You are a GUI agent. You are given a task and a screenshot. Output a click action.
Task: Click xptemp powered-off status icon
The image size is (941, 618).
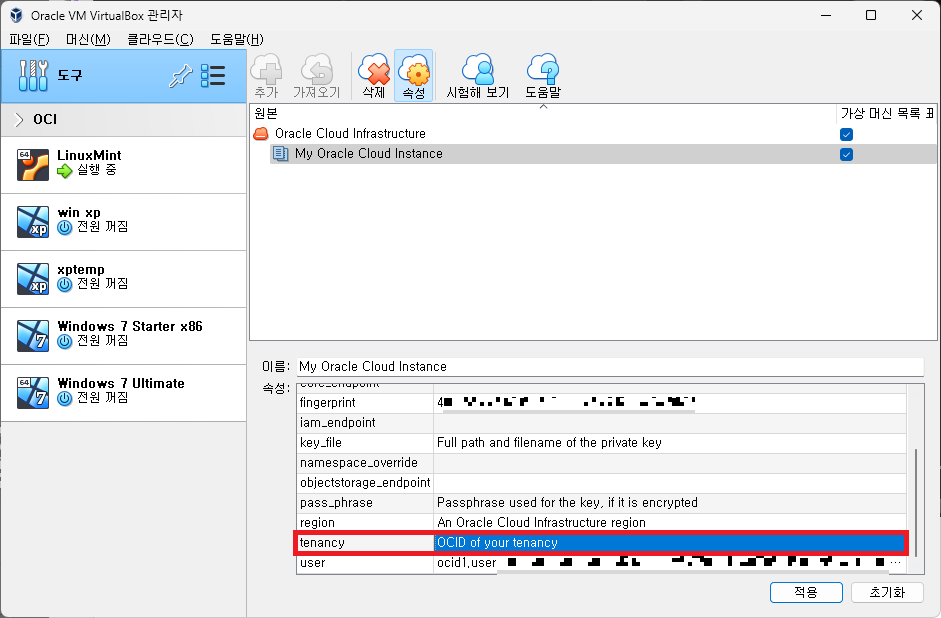pyautogui.click(x=64, y=284)
